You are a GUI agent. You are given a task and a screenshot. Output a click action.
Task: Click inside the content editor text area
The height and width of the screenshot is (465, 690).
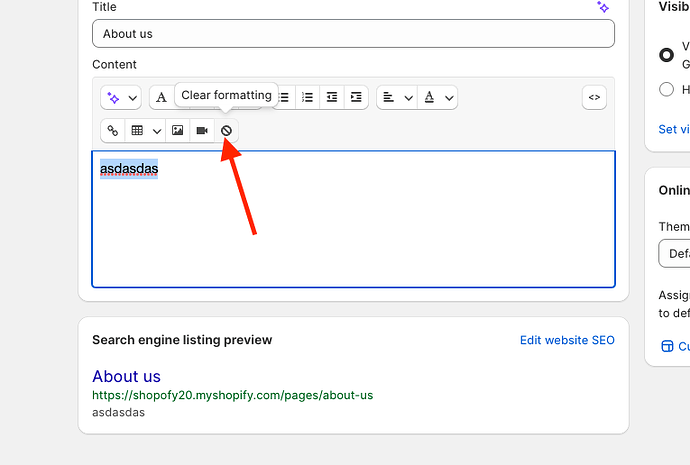353,219
